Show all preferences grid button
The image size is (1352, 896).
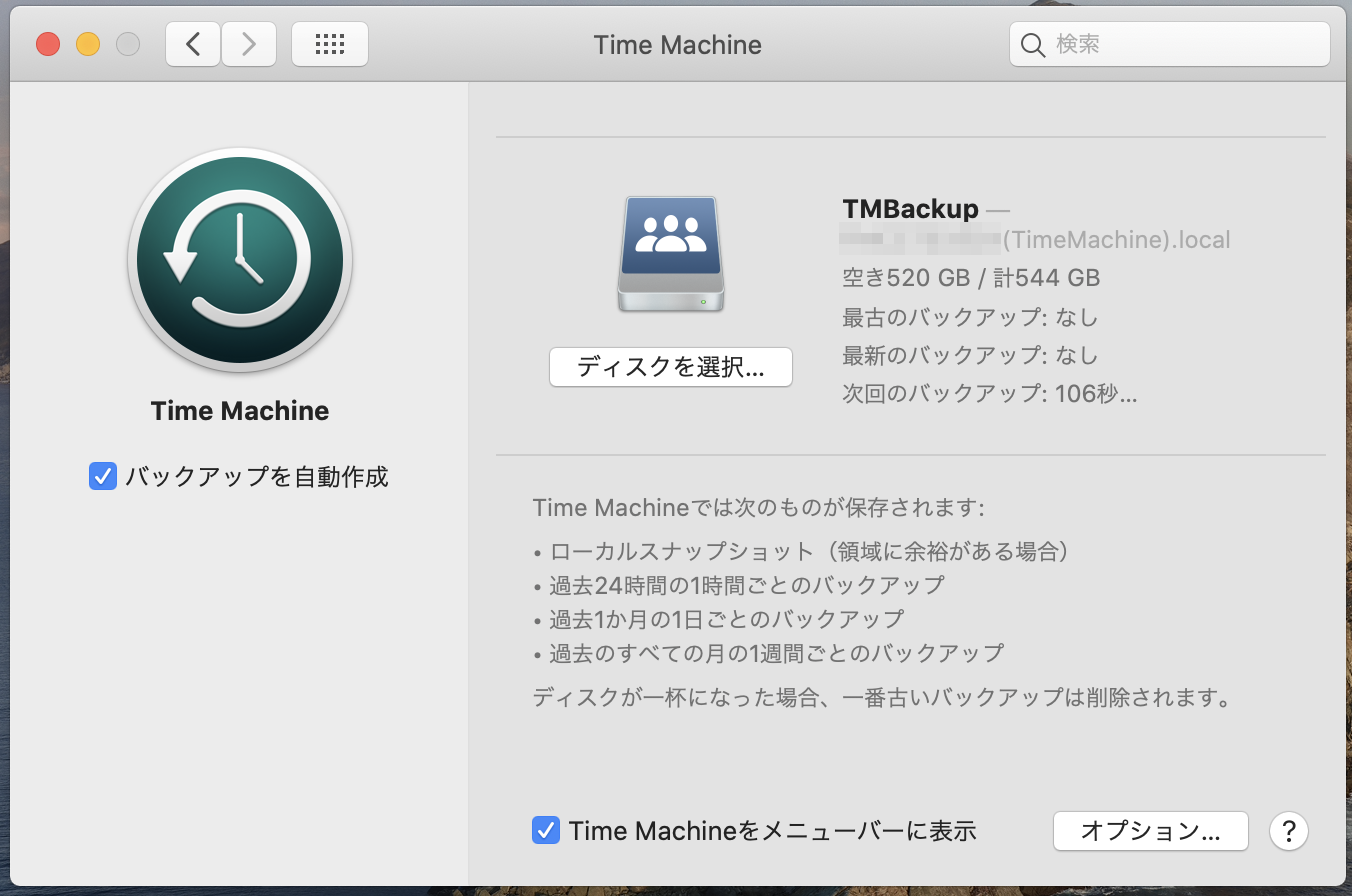330,44
